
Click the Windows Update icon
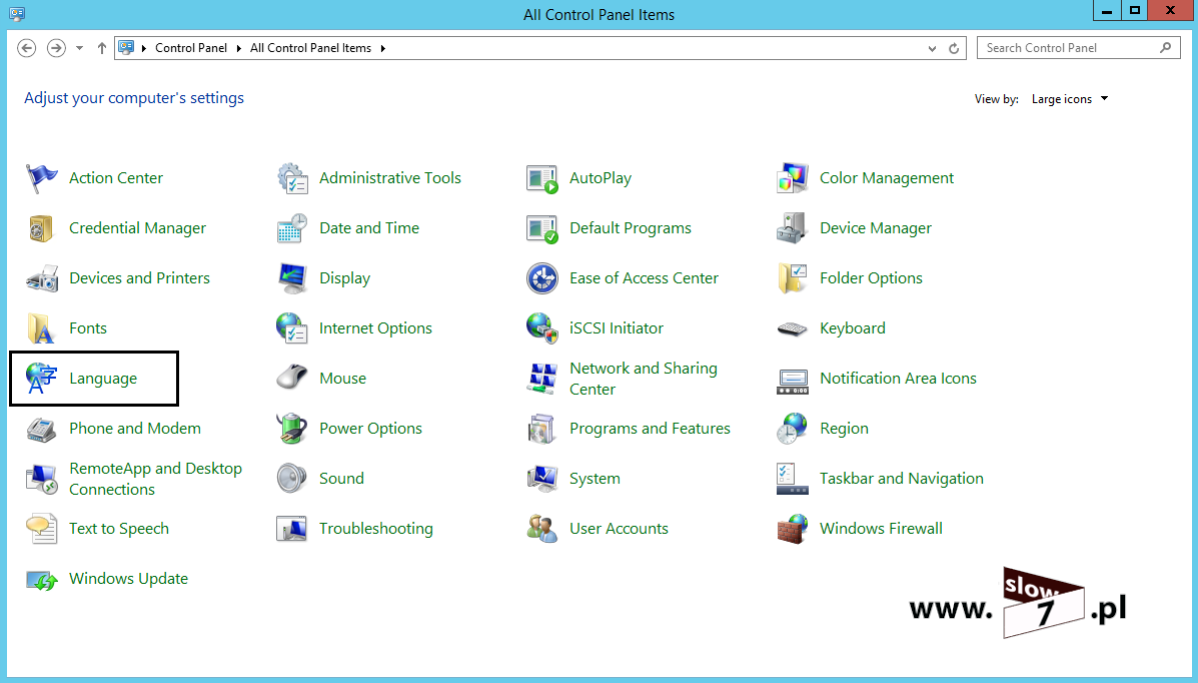tap(42, 579)
